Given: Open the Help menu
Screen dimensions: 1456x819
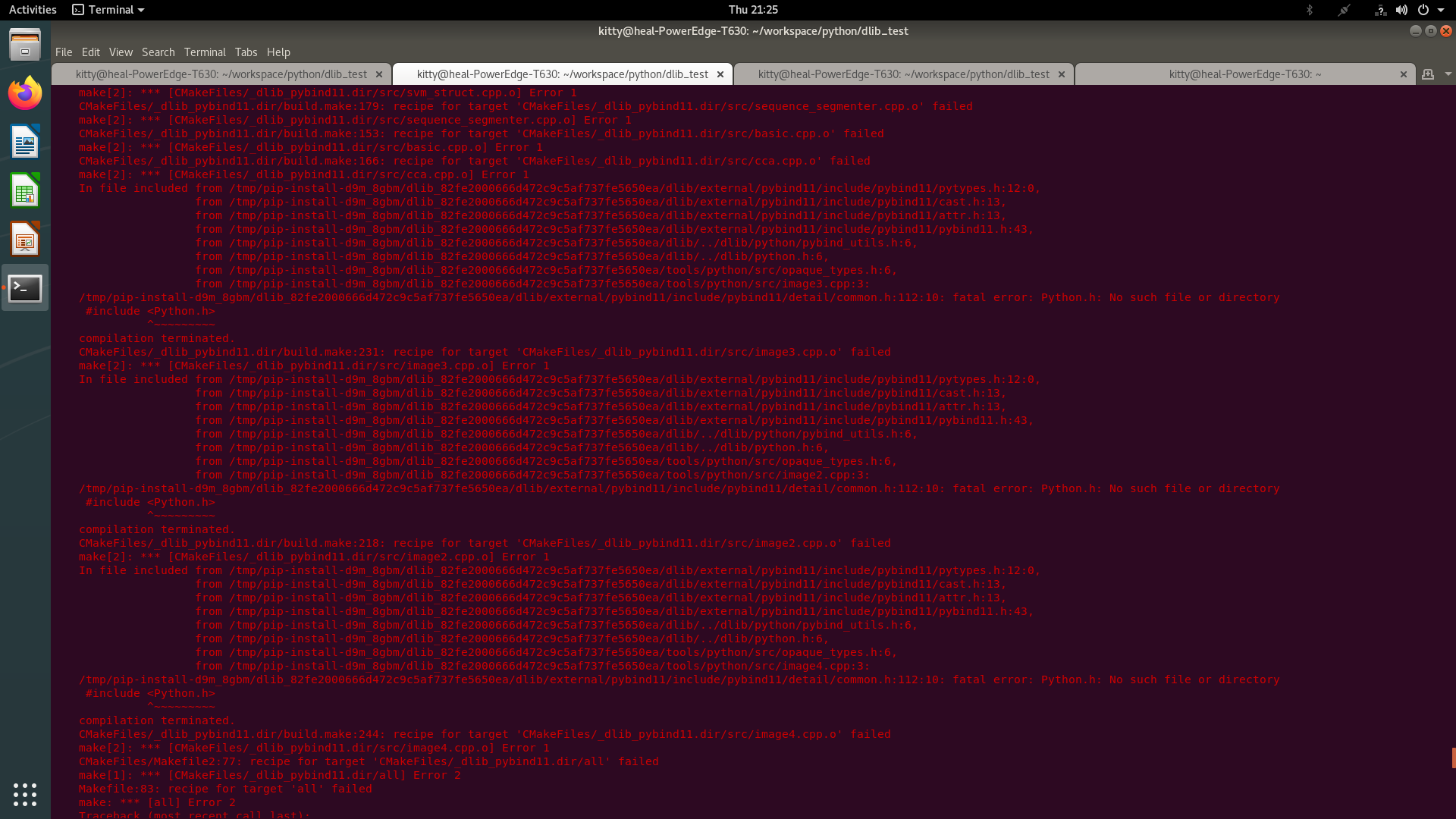Looking at the screenshot, I should point(278,52).
